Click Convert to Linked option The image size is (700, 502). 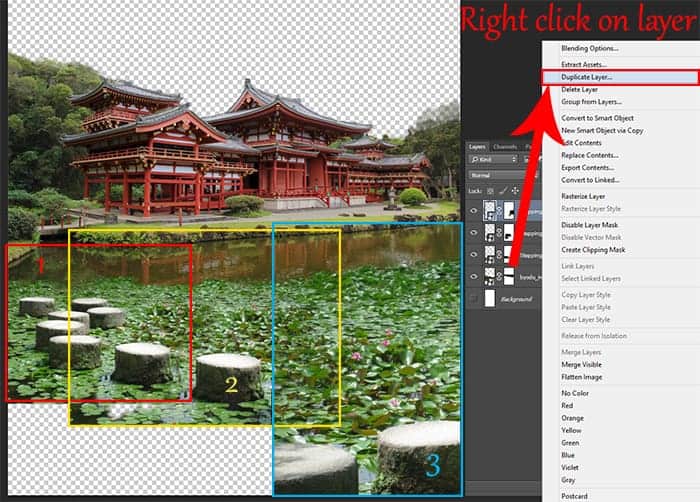(590, 180)
